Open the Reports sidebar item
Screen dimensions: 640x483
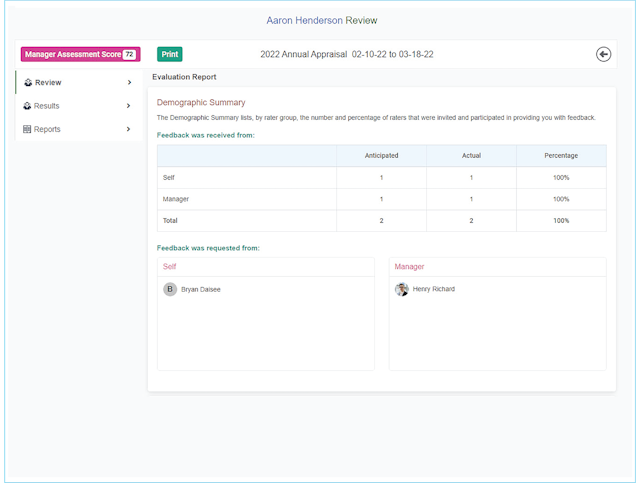79,129
